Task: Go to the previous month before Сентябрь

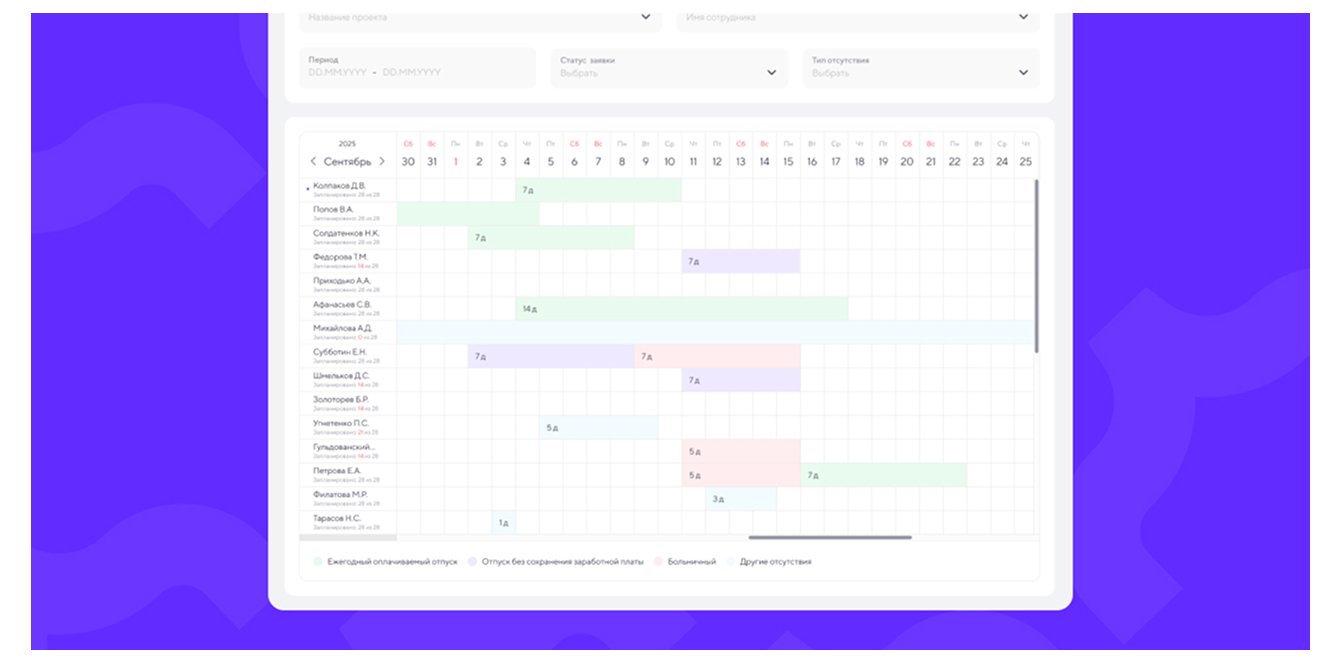Action: tap(313, 162)
